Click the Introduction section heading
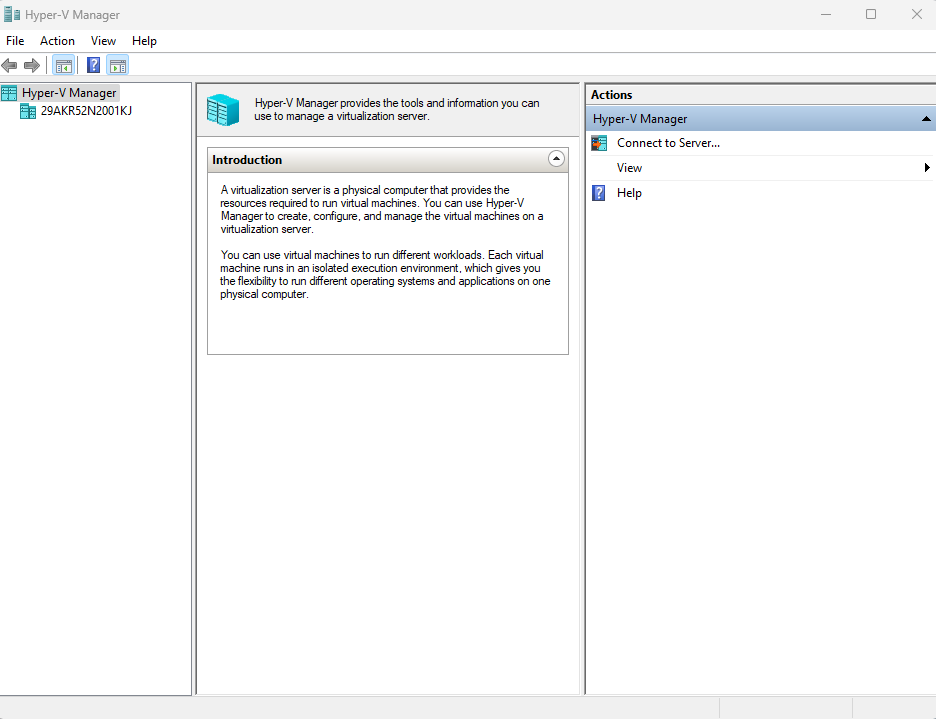This screenshot has width=936, height=719. (247, 160)
